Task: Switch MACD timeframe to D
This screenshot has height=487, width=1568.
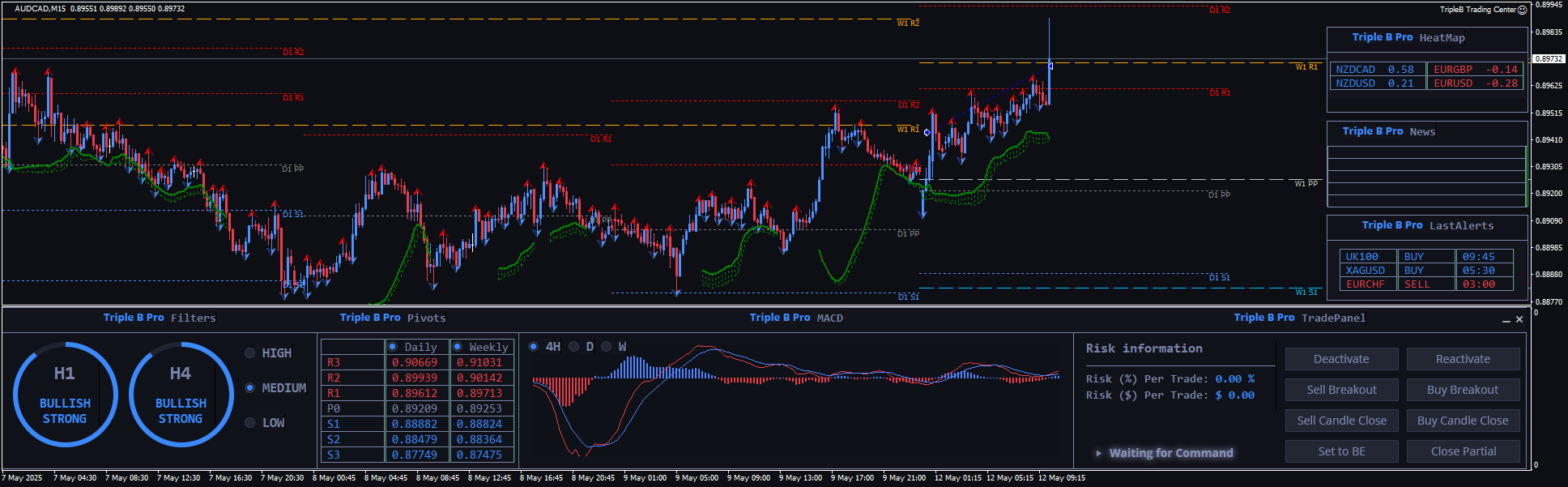Action: tap(574, 347)
